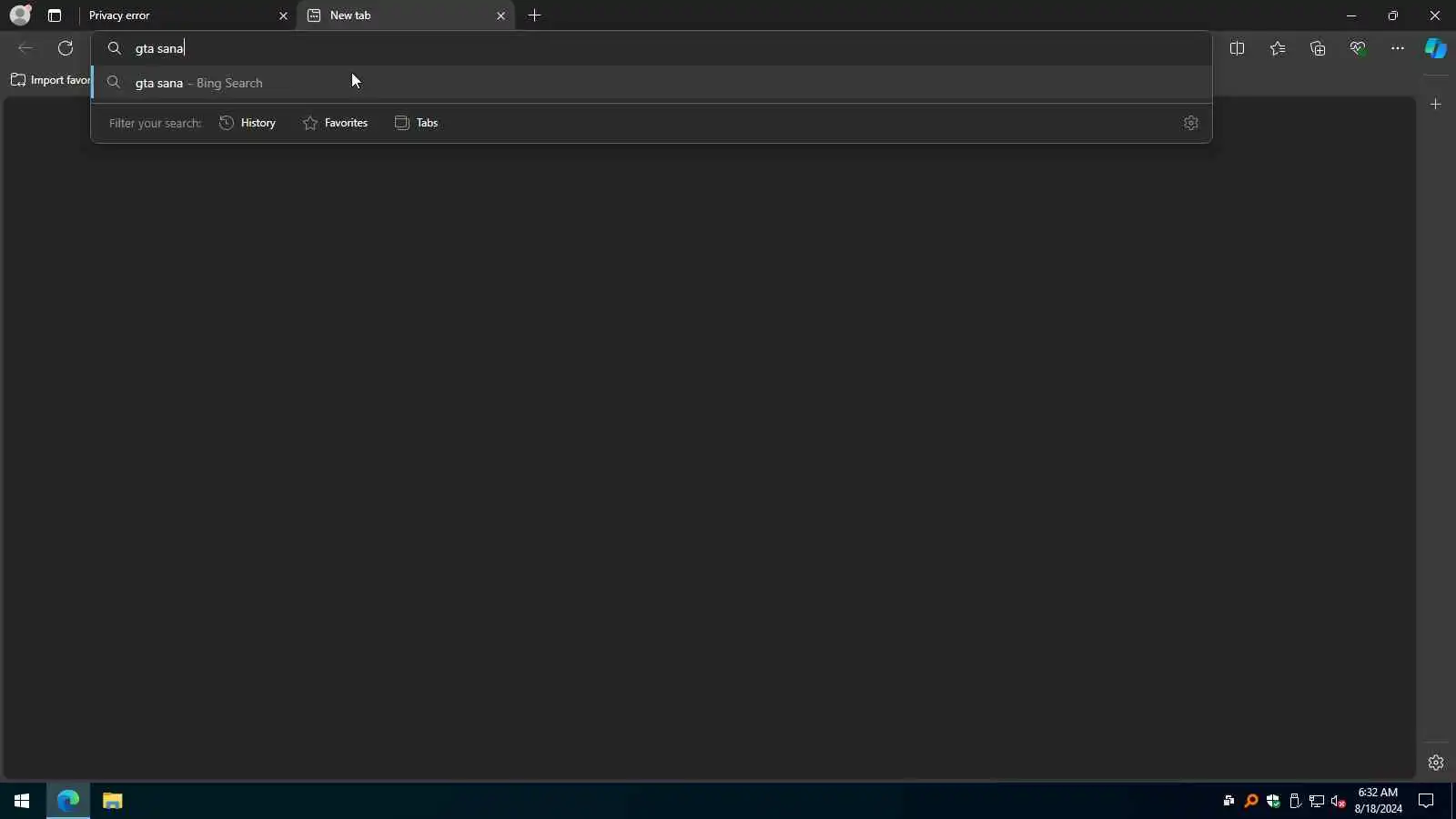This screenshot has width=1456, height=819.
Task: Open Browser essentials heart icon
Action: click(1358, 48)
